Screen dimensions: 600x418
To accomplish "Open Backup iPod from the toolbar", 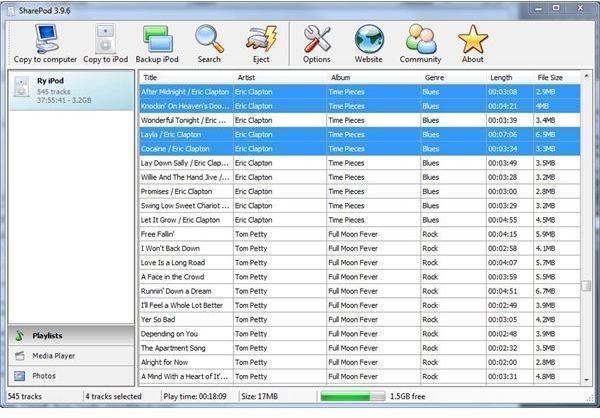I will pos(157,44).
